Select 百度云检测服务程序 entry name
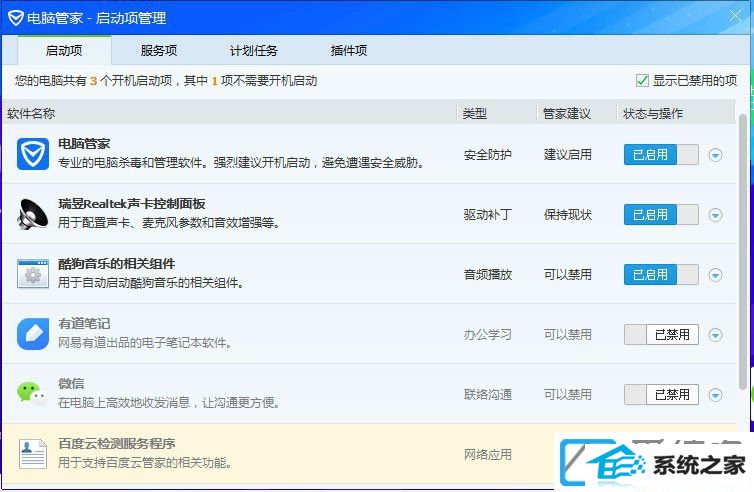The height and width of the screenshot is (492, 754). coord(116,443)
